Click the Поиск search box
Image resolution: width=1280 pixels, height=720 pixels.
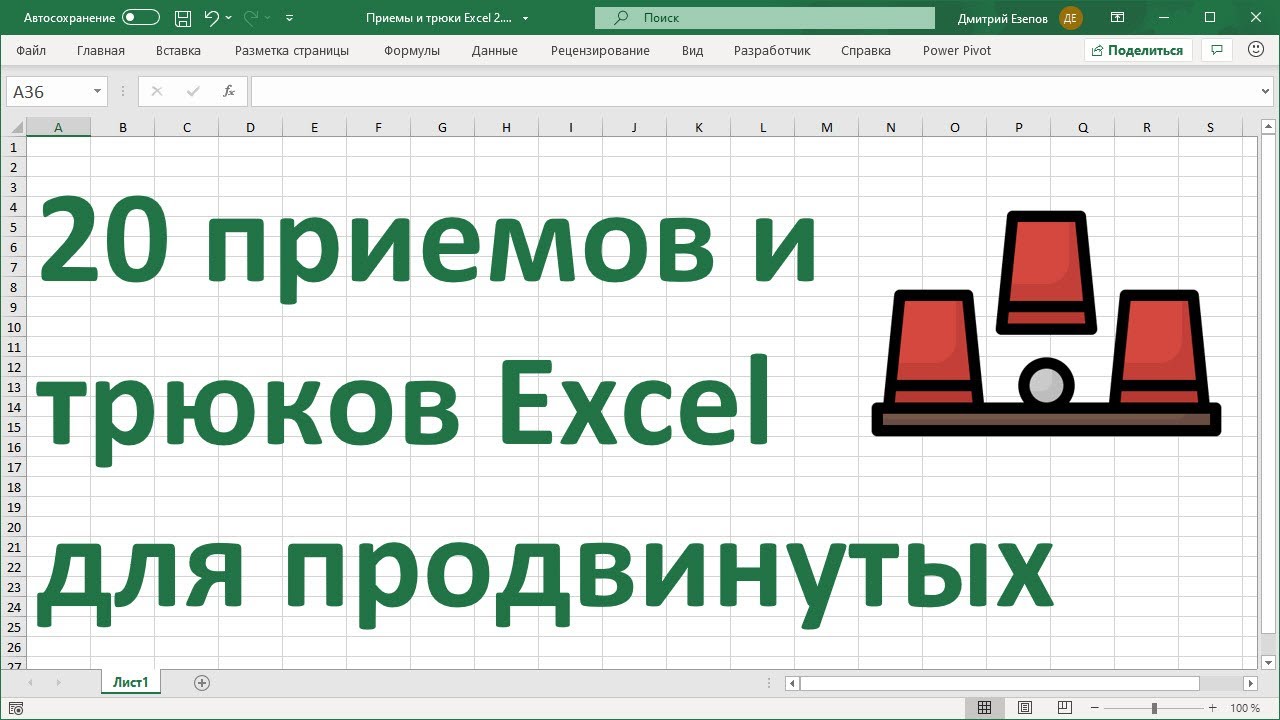pyautogui.click(x=765, y=18)
